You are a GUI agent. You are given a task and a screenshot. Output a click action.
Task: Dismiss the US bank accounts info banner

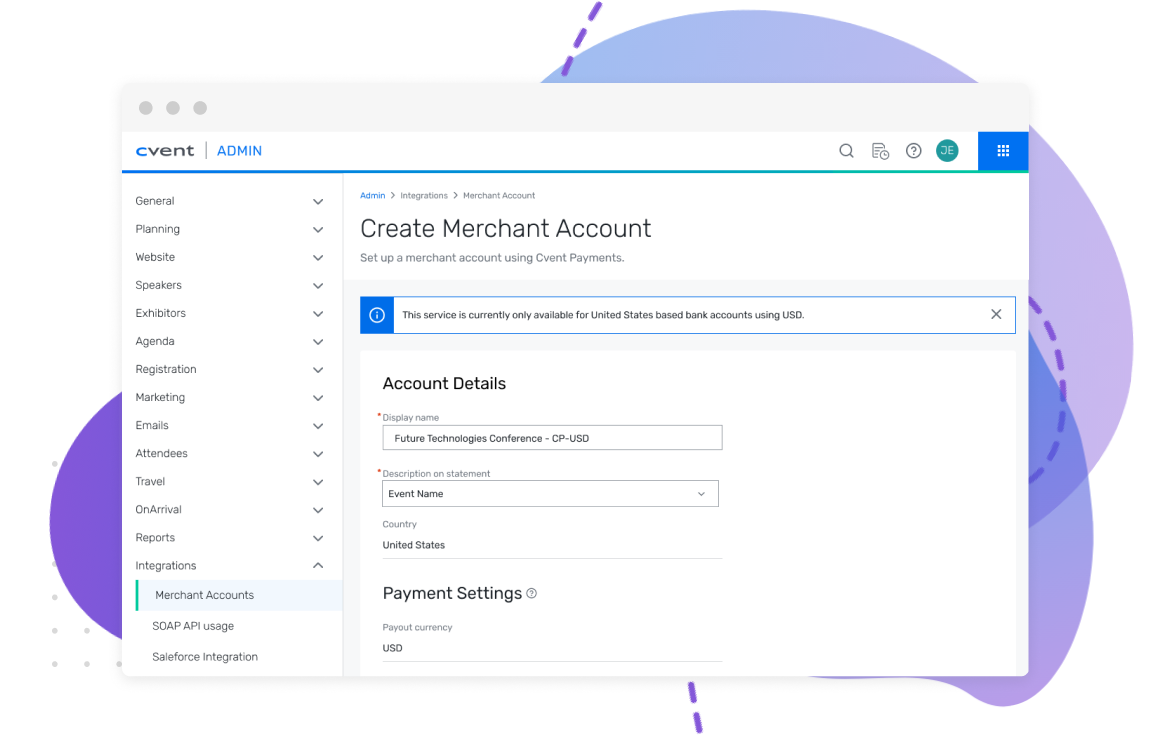(x=996, y=314)
